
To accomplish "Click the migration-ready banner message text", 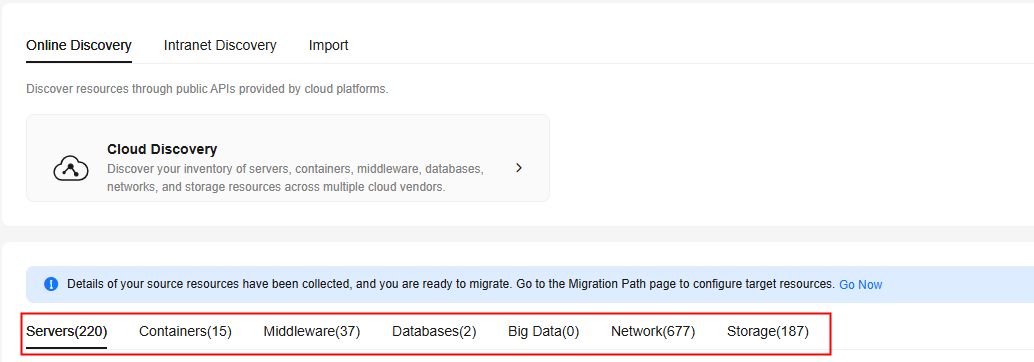I will click(x=451, y=284).
